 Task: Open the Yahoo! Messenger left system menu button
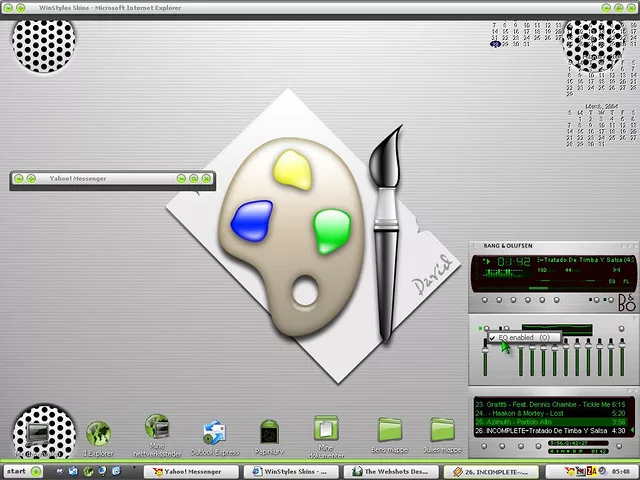[x=19, y=179]
